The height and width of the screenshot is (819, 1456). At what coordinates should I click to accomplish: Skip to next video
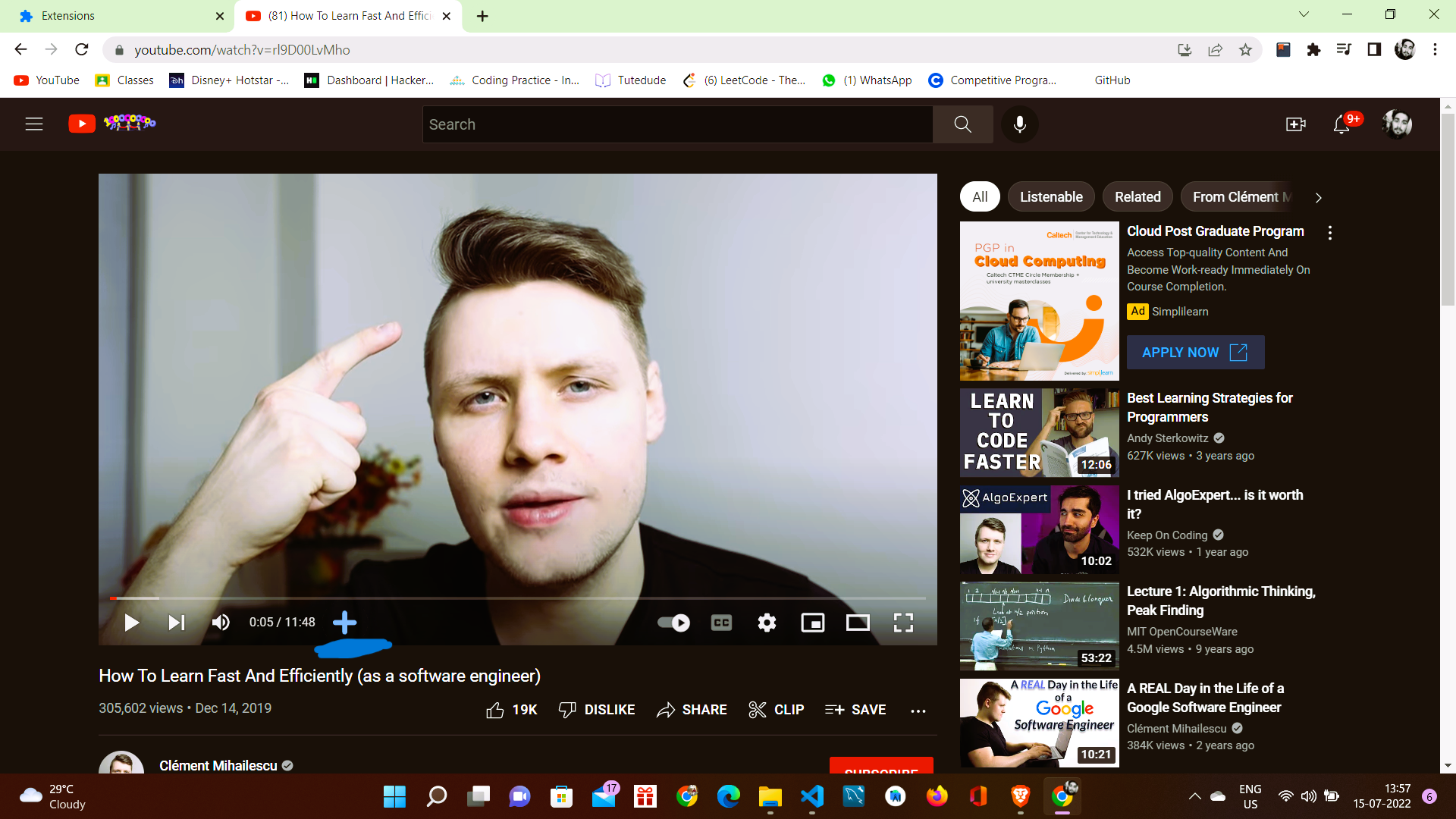coord(177,623)
